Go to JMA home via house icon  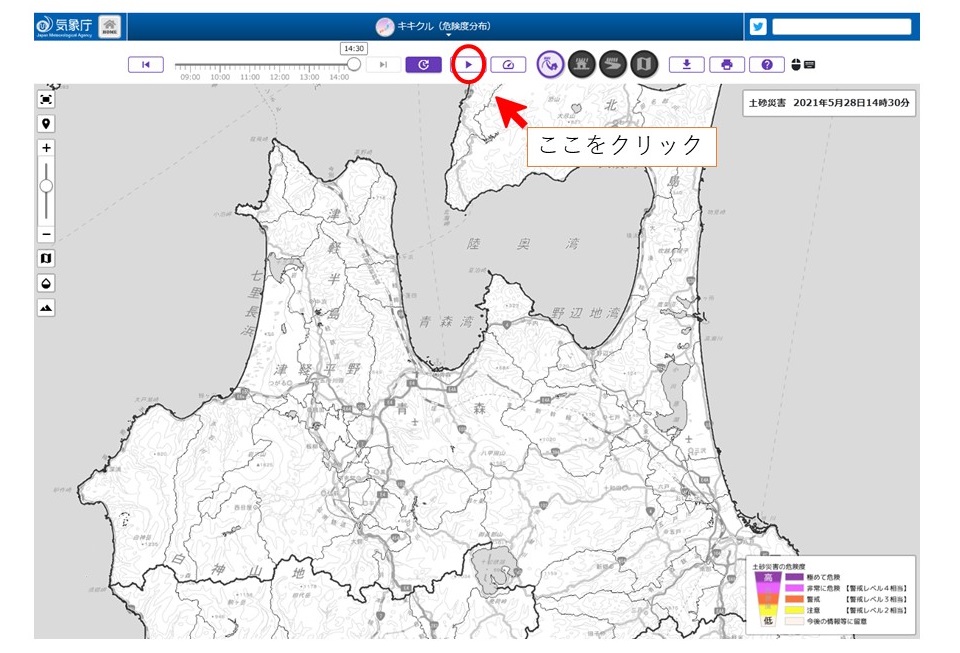[x=110, y=26]
